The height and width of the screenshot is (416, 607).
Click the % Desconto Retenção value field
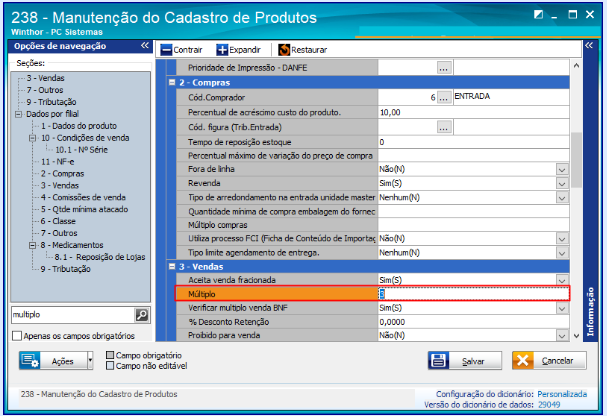click(473, 322)
